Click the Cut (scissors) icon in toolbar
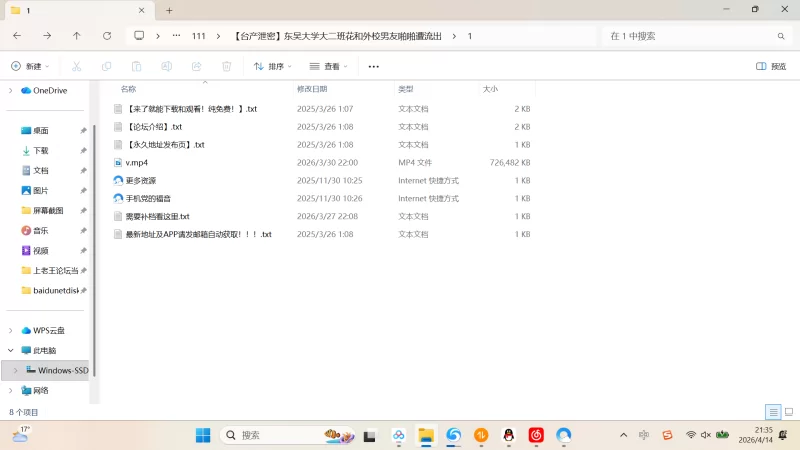 pyautogui.click(x=75, y=66)
